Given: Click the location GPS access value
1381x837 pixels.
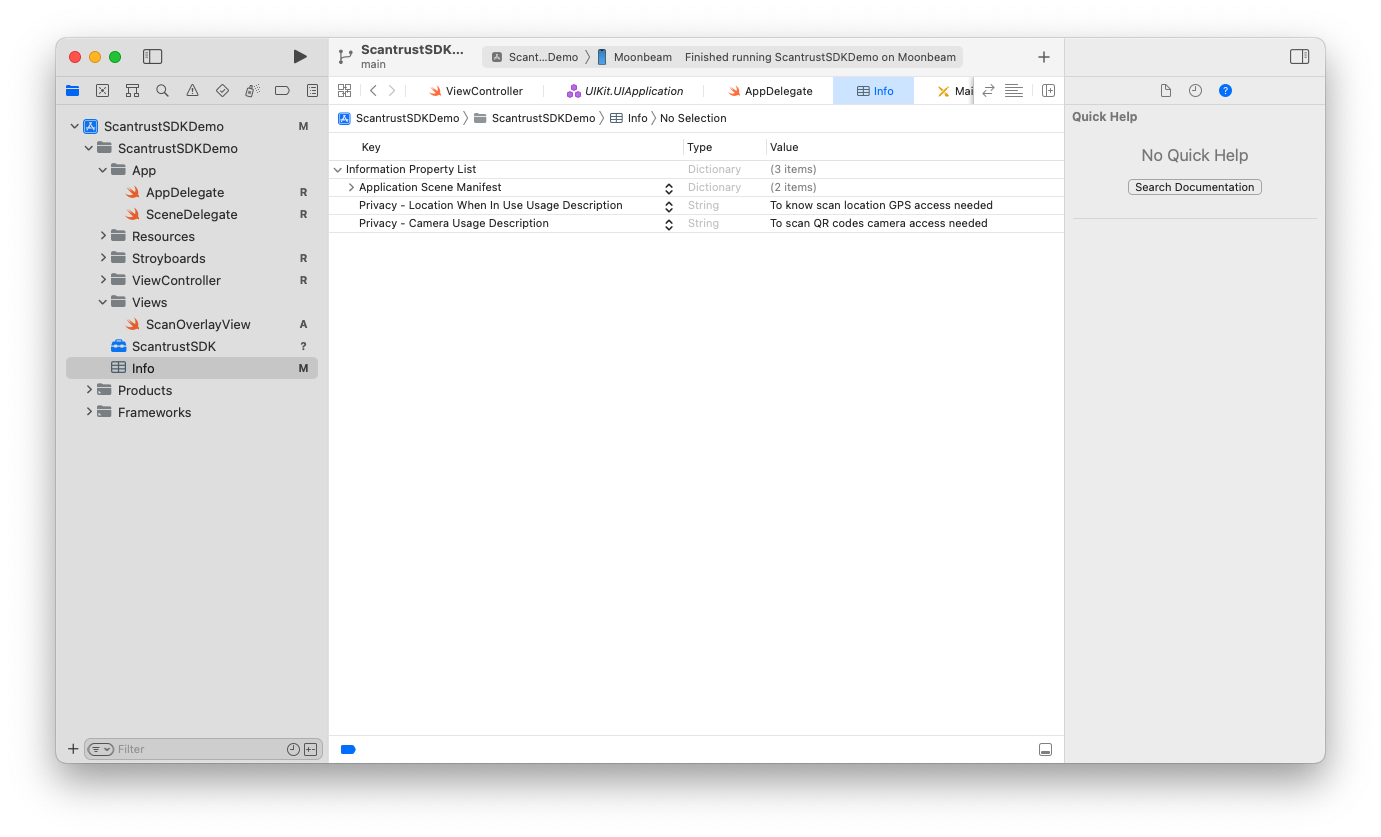Looking at the screenshot, I should pos(881,205).
